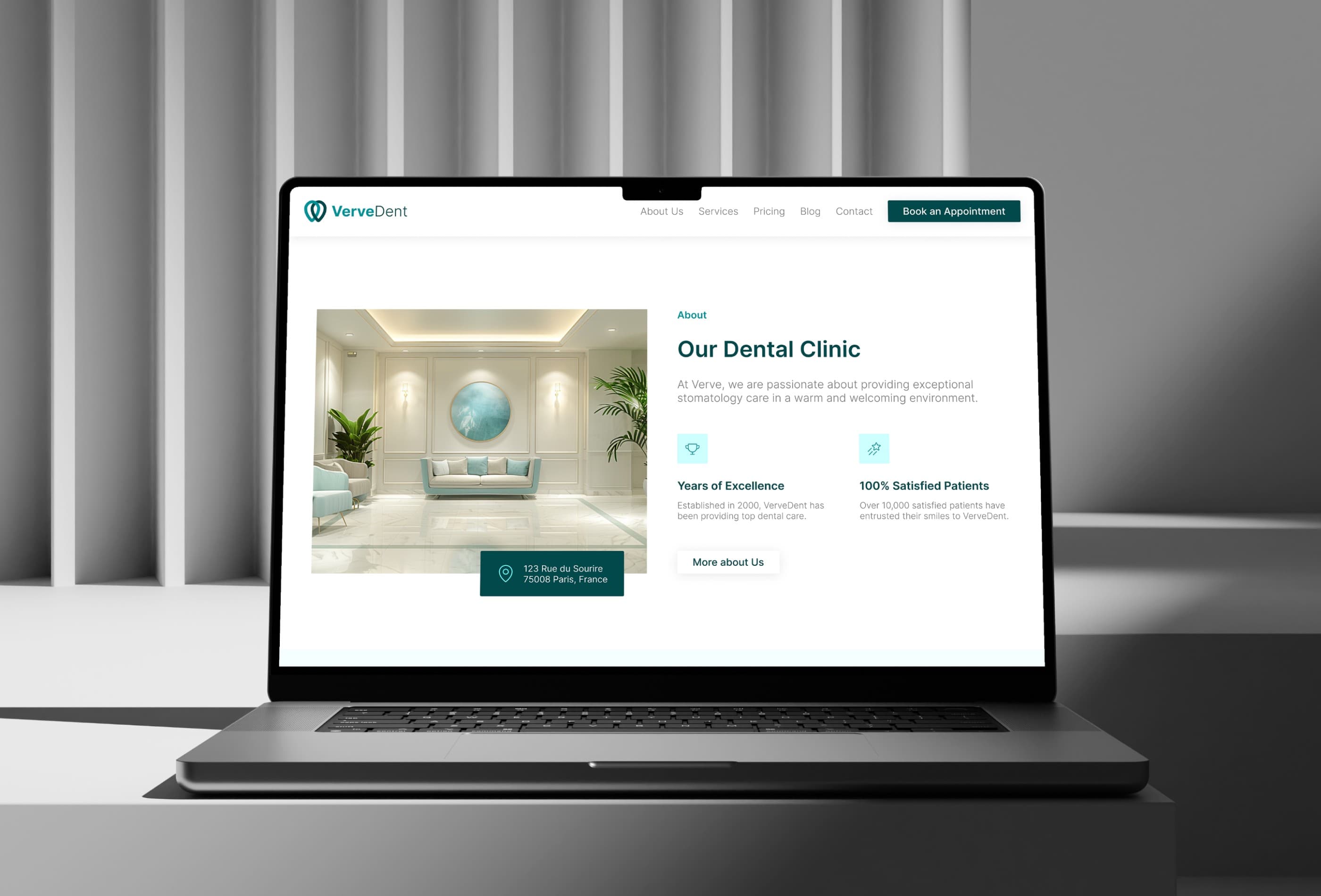Click the About section label text
Image resolution: width=1321 pixels, height=896 pixels.
point(692,315)
